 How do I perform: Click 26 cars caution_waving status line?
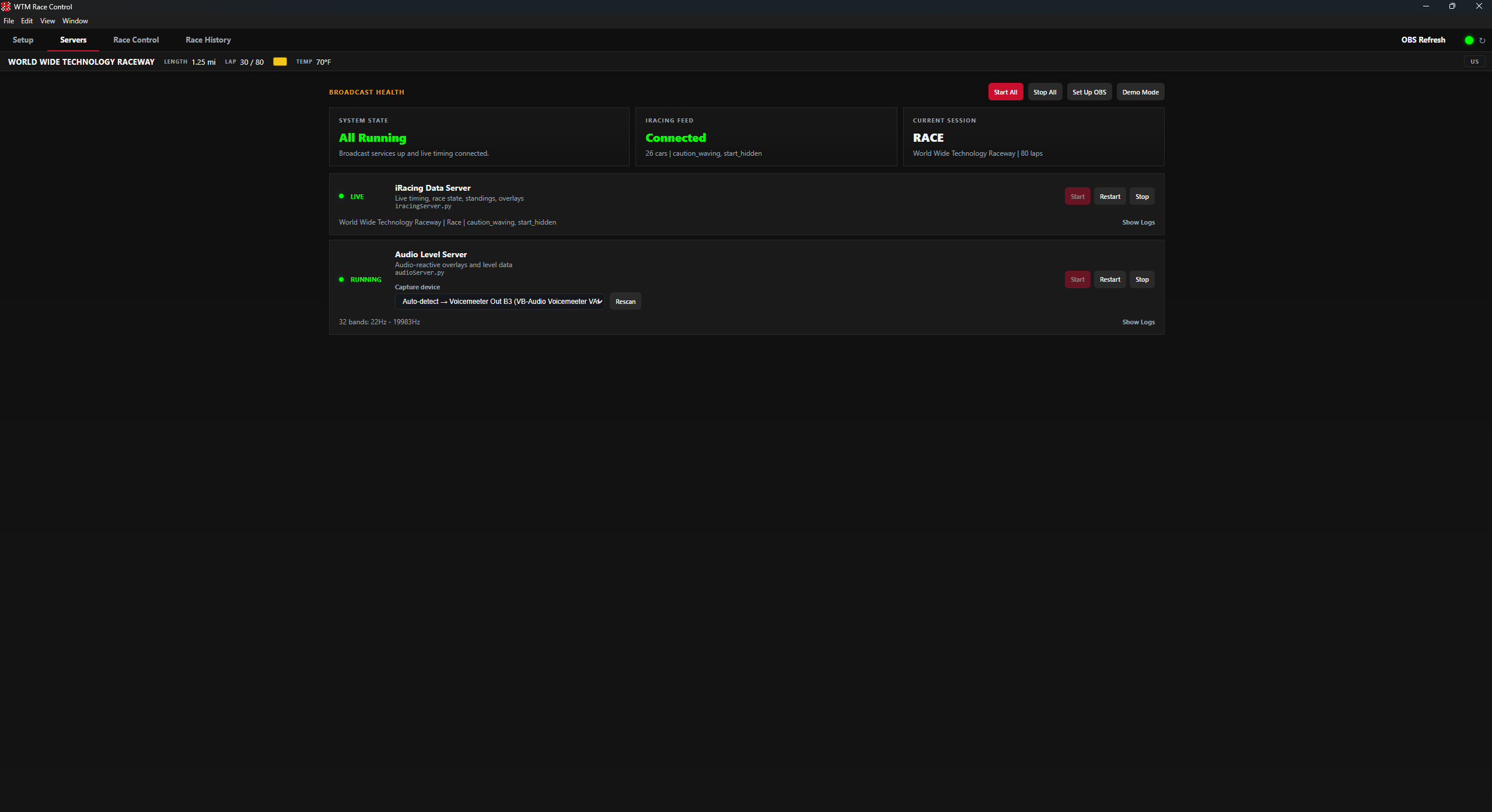click(x=703, y=153)
